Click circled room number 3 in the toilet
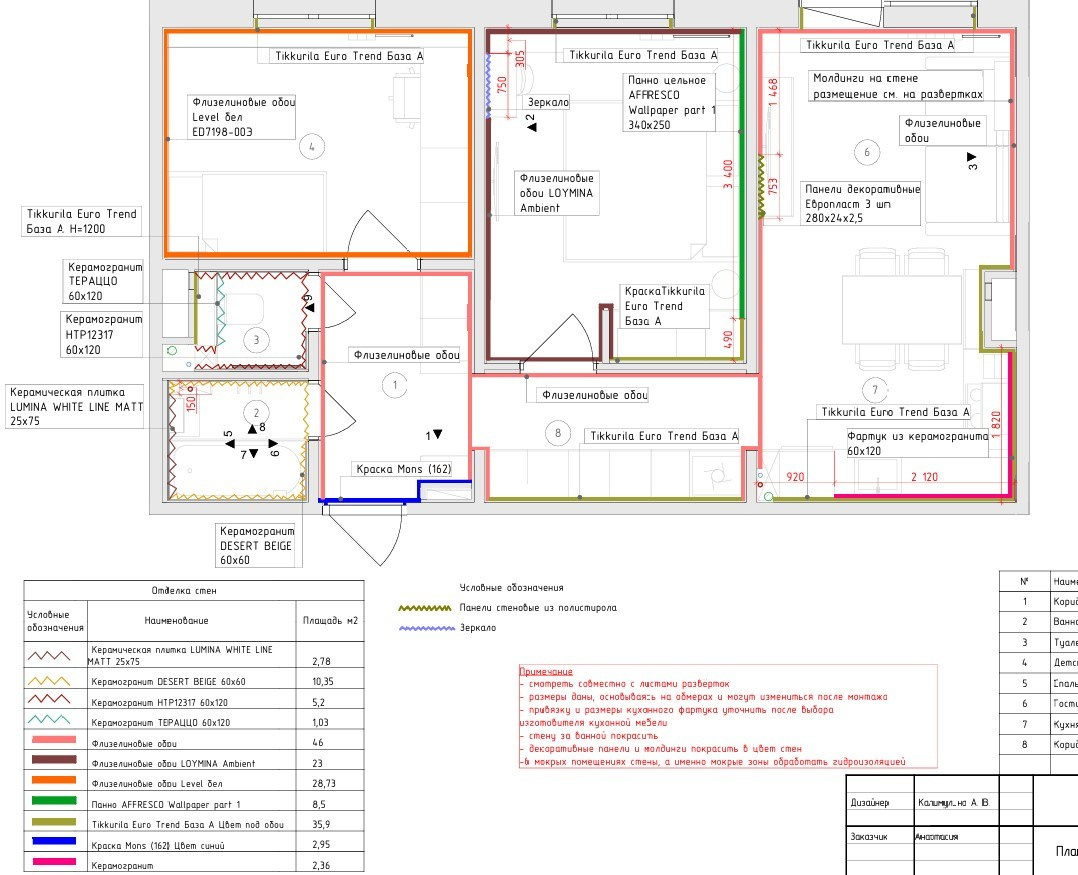 [x=256, y=340]
